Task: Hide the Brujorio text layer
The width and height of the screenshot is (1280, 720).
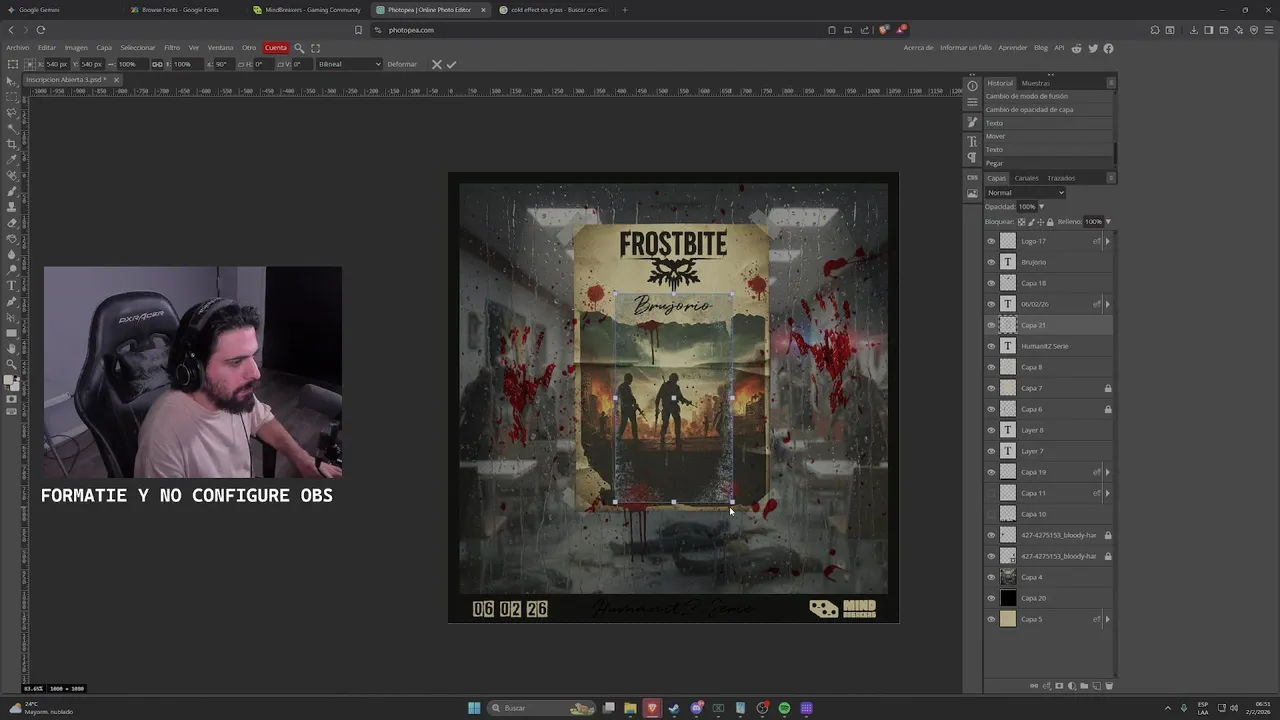Action: pyautogui.click(x=991, y=262)
